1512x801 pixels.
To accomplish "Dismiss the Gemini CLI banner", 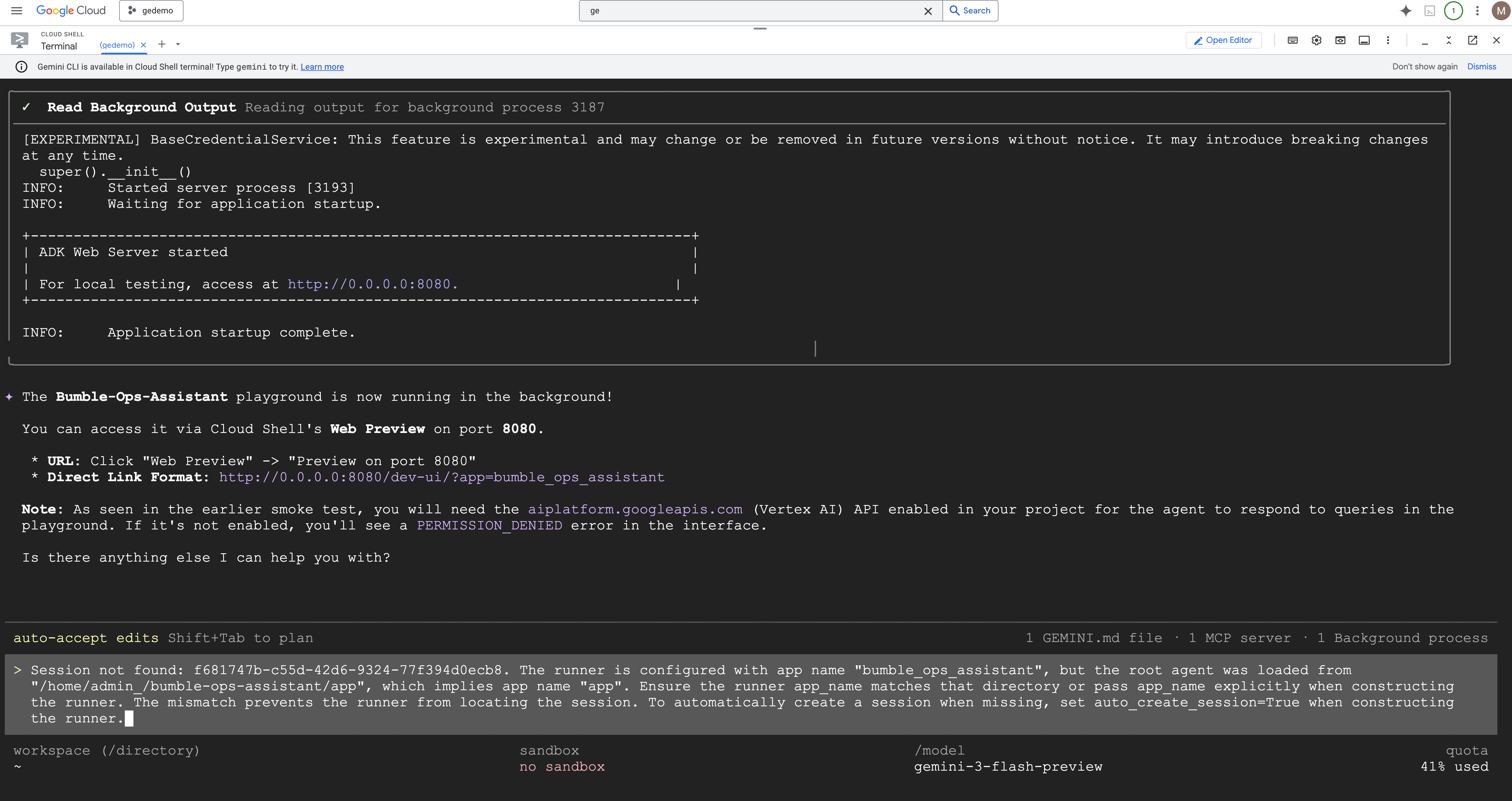I will coord(1482,66).
